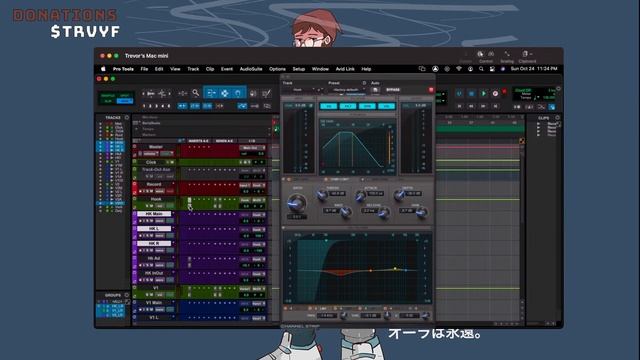Select the Trim tool

coord(211,93)
